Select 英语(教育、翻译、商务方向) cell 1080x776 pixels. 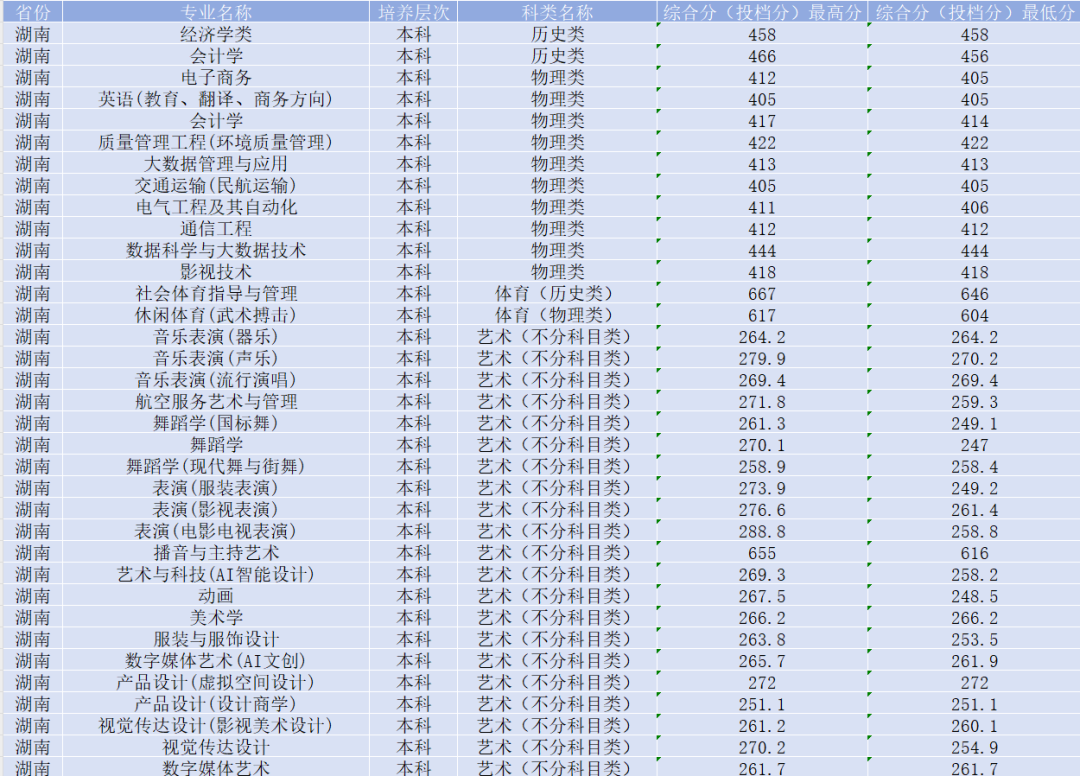216,98
